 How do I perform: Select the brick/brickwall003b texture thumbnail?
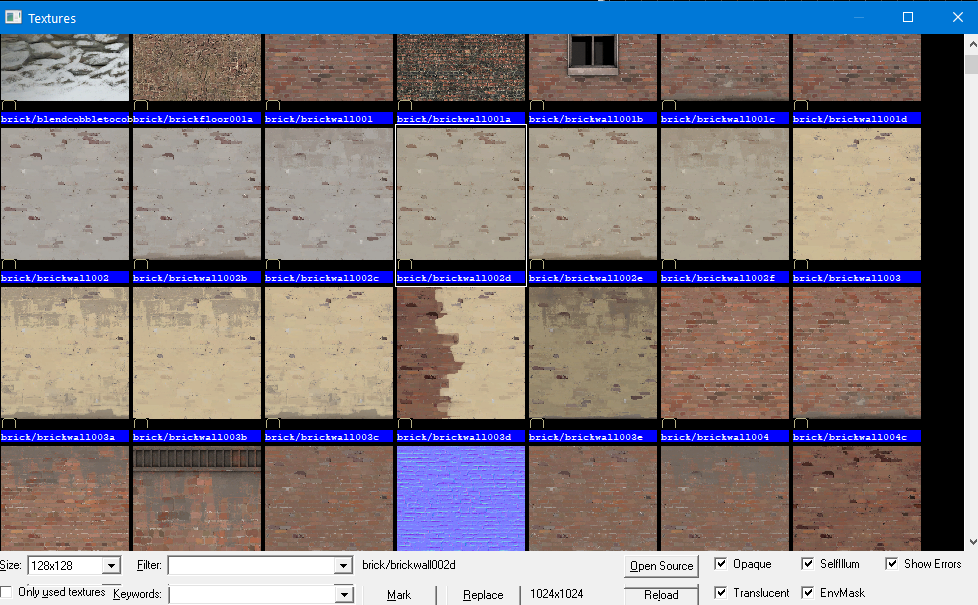[197, 353]
